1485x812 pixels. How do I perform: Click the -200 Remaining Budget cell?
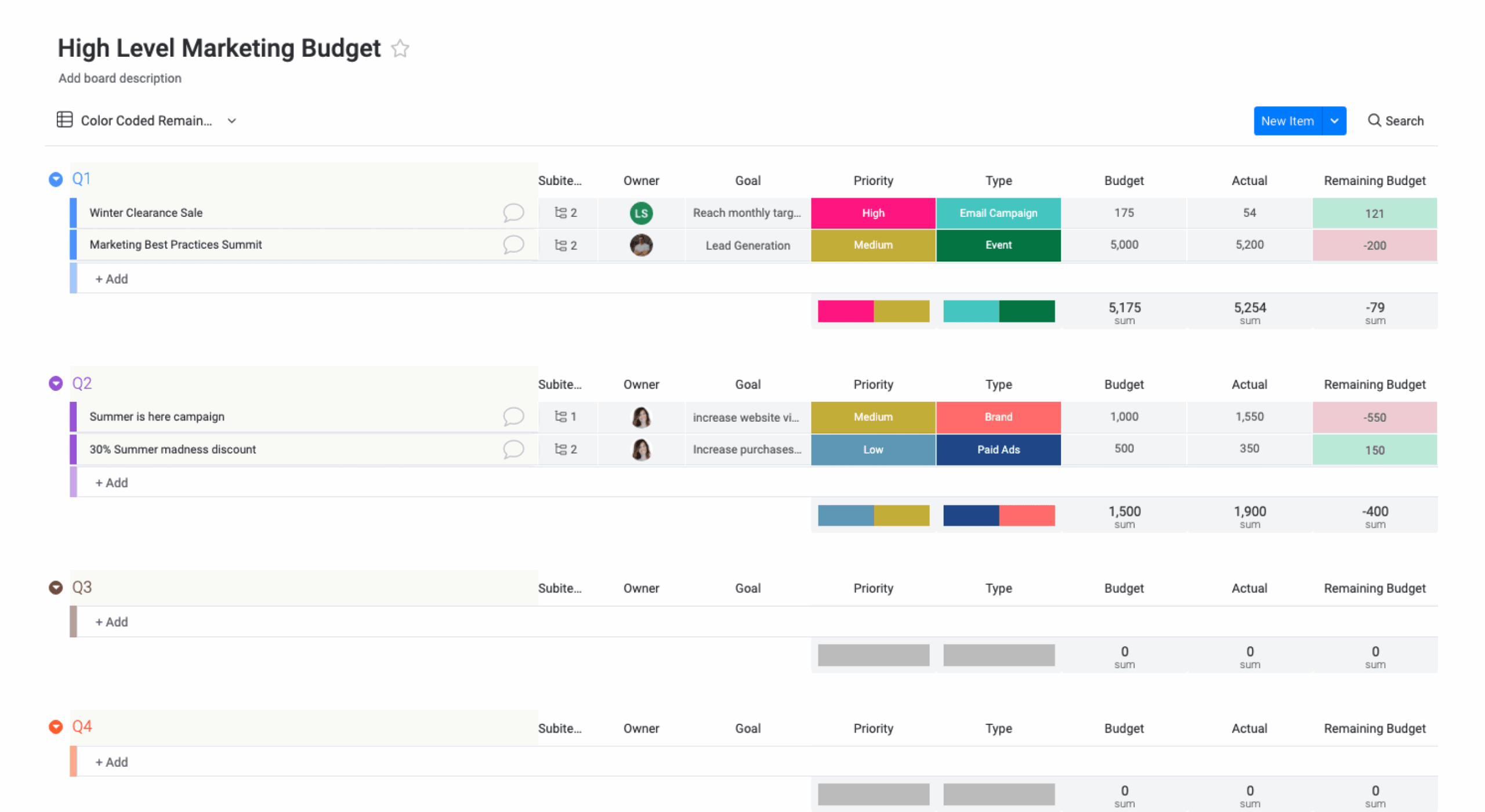point(1374,245)
